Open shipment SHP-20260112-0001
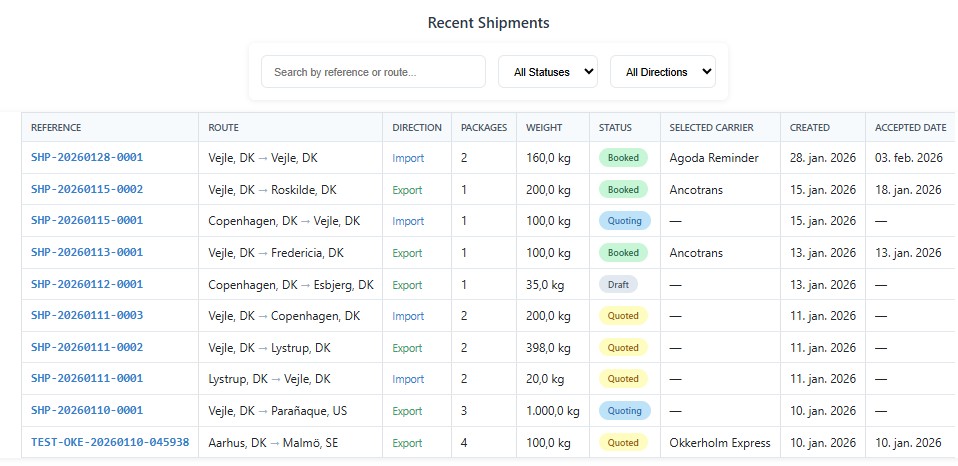This screenshot has height=466, width=958. tap(87, 284)
